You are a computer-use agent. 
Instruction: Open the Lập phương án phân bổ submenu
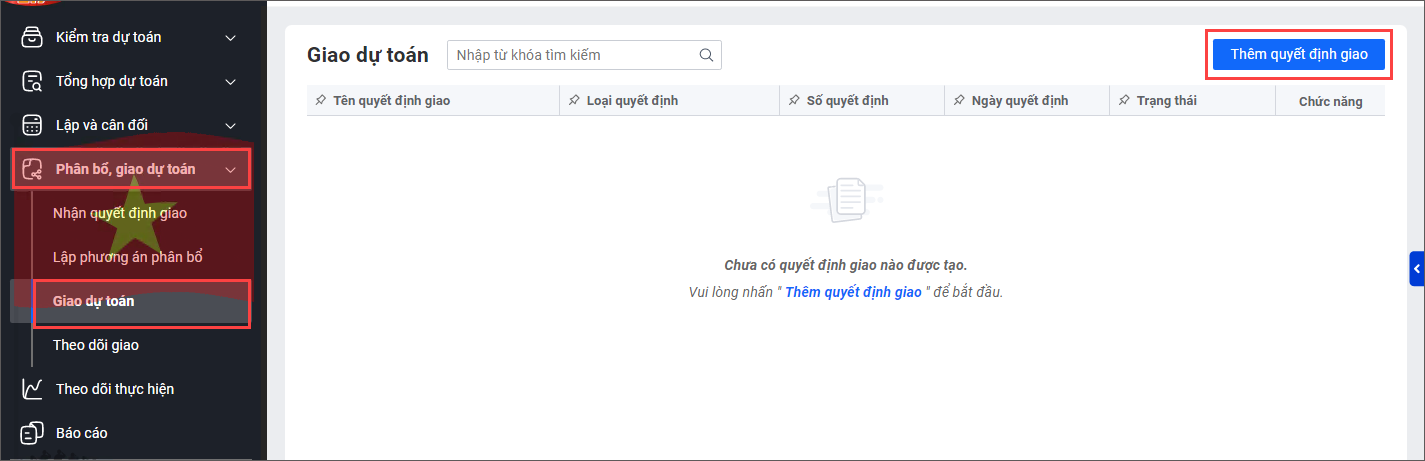pyautogui.click(x=128, y=257)
